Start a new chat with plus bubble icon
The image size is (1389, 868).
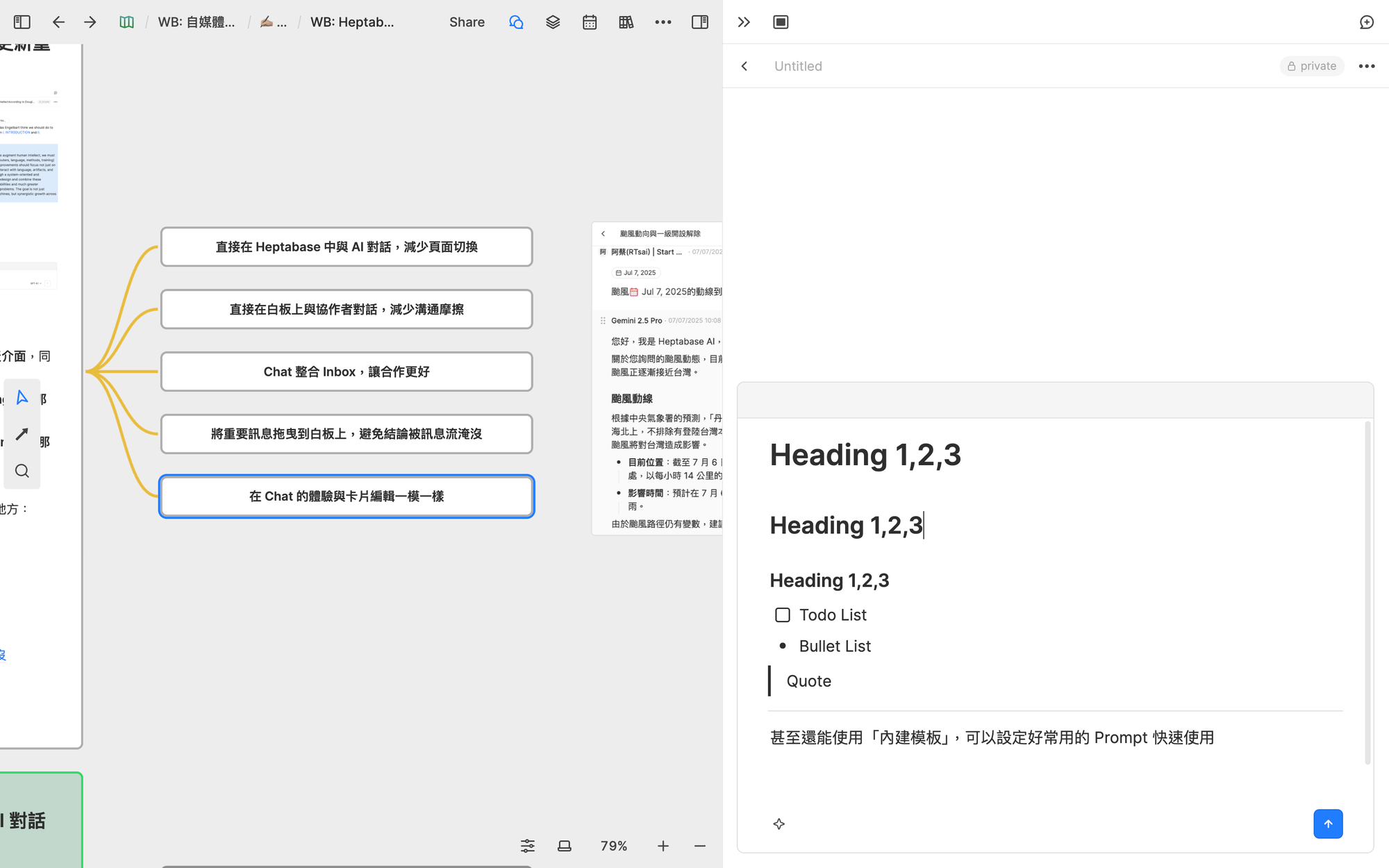1366,22
